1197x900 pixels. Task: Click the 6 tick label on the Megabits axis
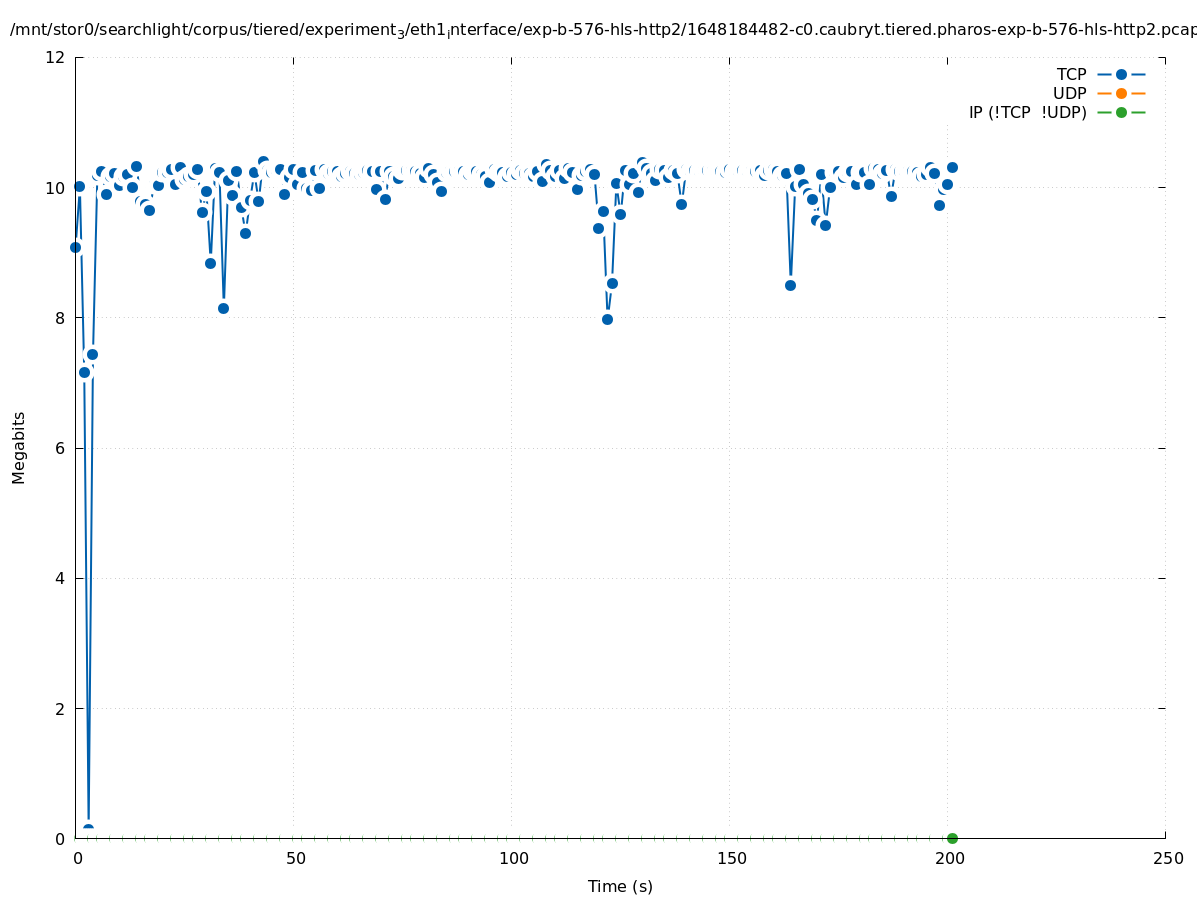61,448
